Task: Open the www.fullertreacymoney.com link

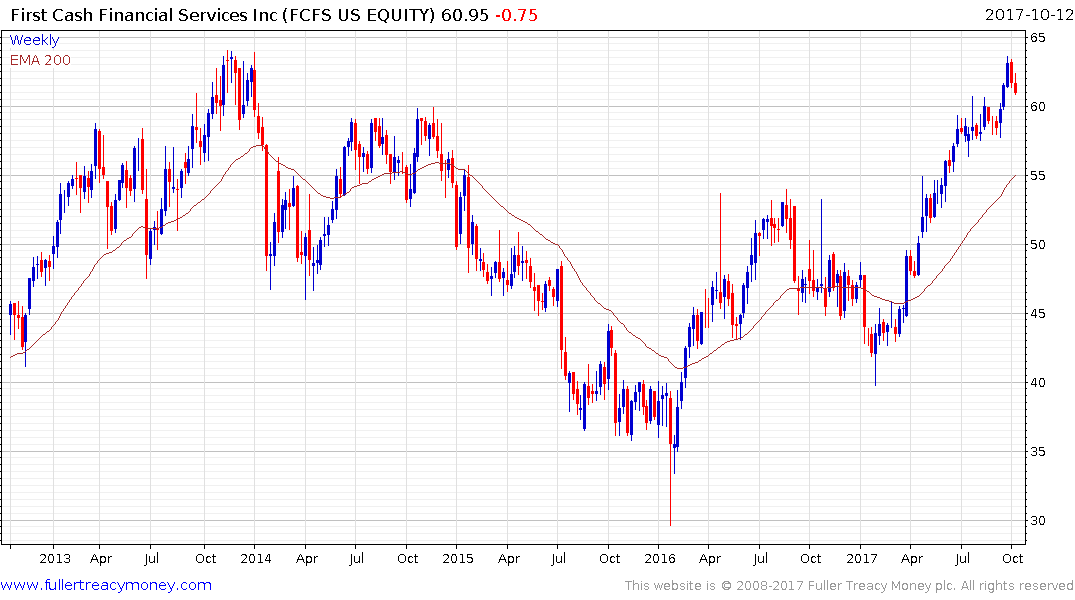Action: [x=106, y=585]
